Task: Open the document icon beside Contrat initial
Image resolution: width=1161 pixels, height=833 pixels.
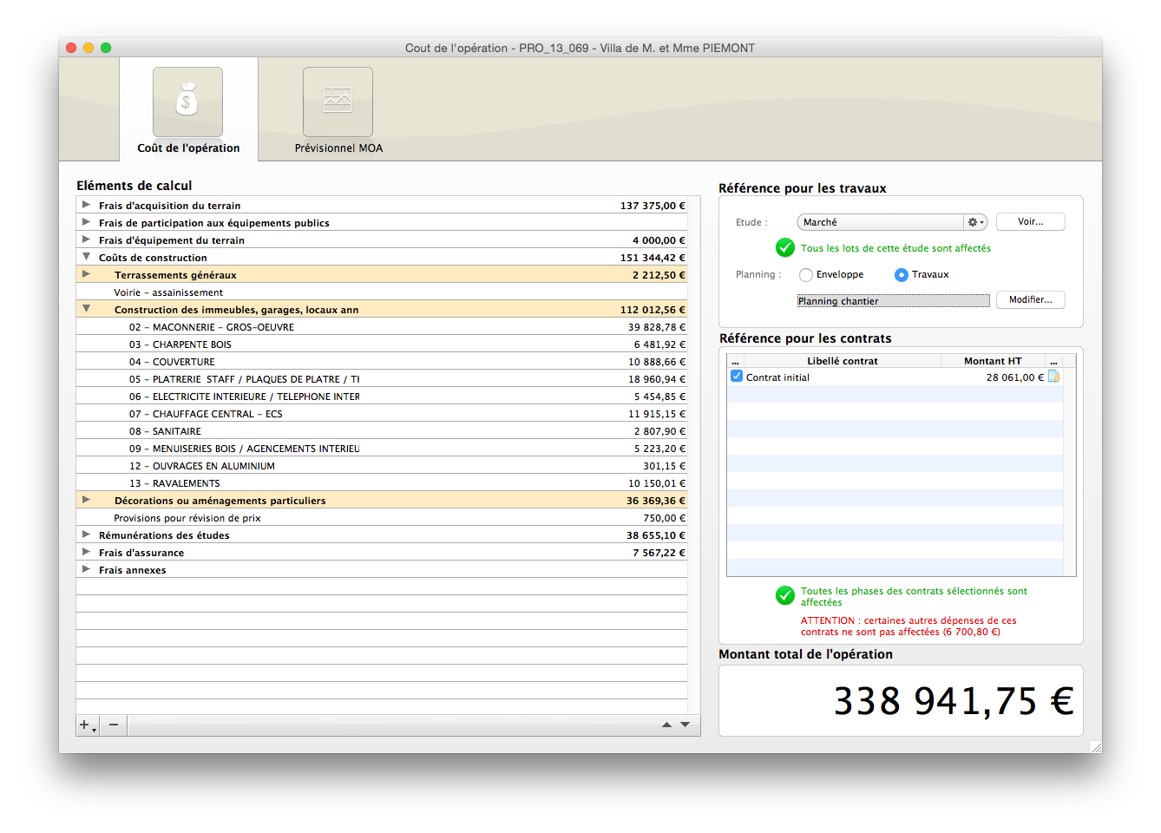Action: click(1054, 377)
